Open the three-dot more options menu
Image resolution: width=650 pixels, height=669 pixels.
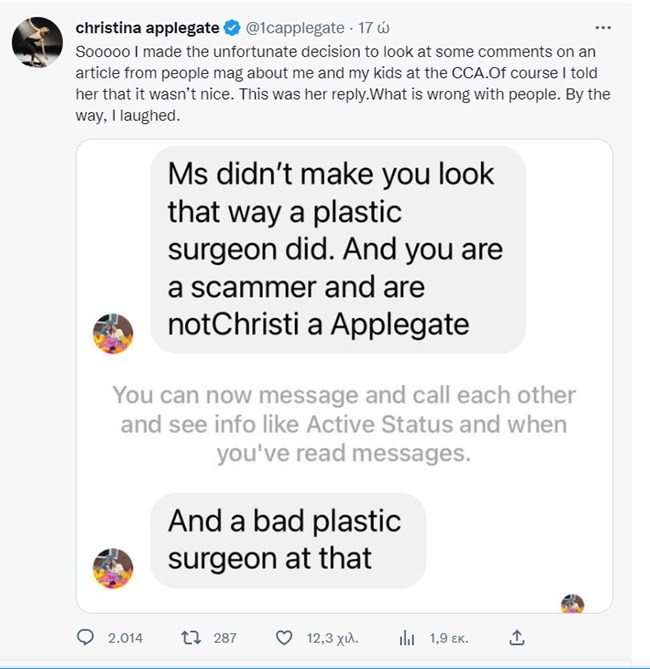pyautogui.click(x=602, y=26)
